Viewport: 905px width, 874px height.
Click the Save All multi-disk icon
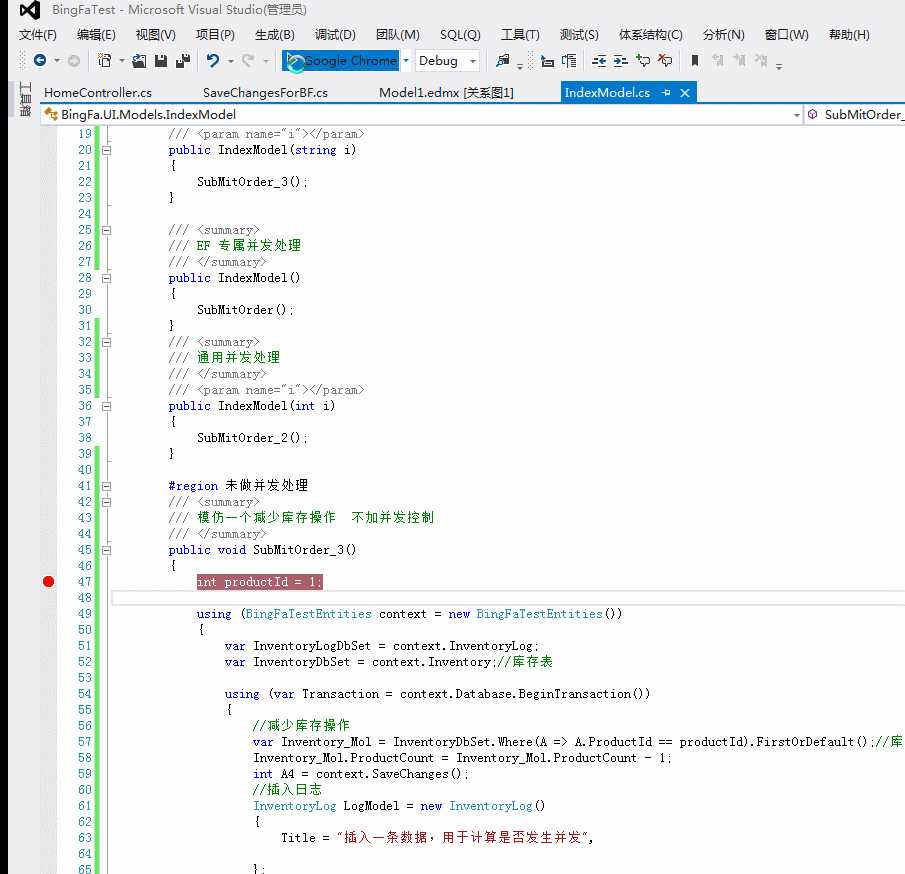coord(183,60)
